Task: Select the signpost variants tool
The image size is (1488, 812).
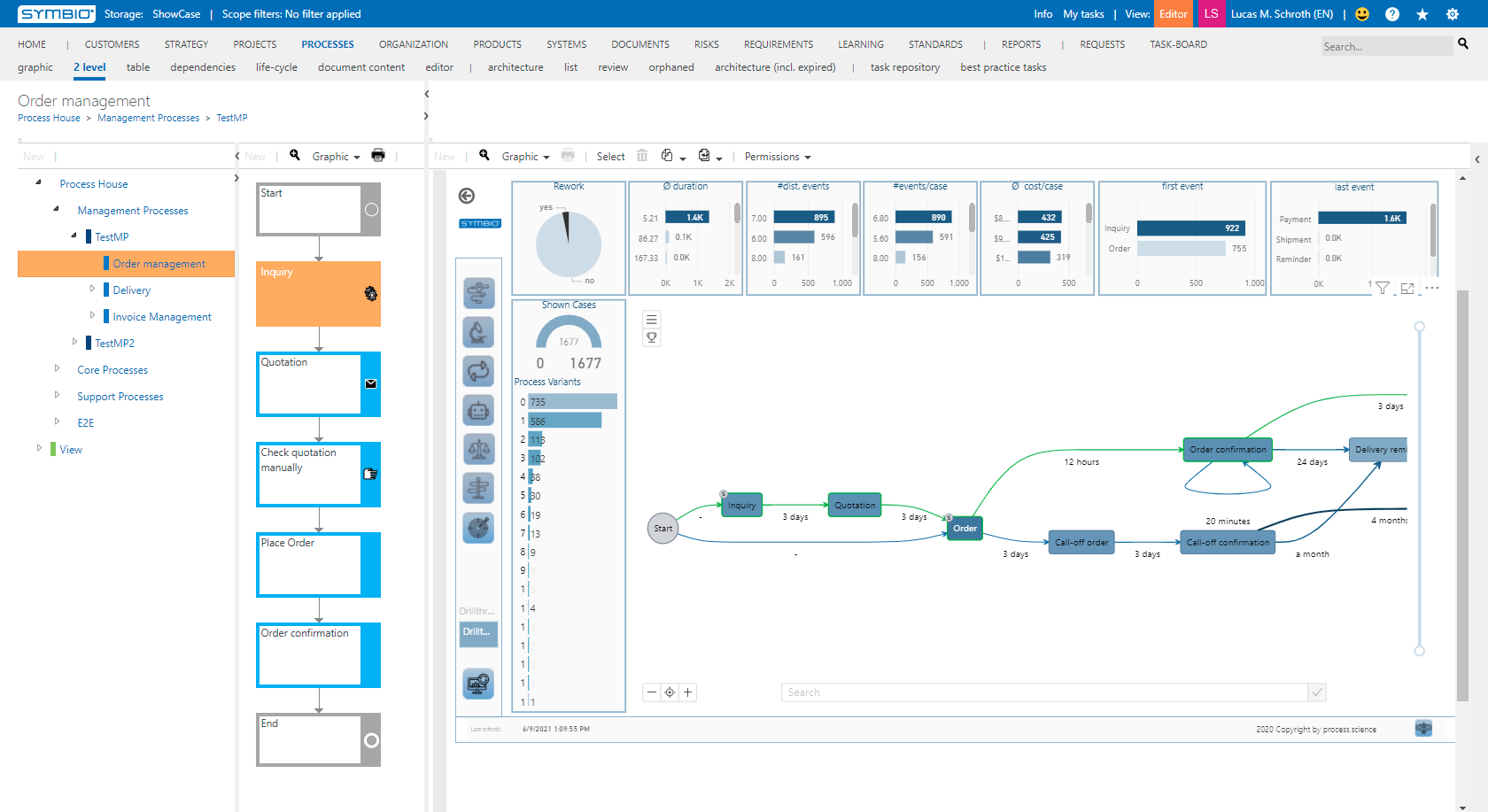Action: [x=478, y=488]
